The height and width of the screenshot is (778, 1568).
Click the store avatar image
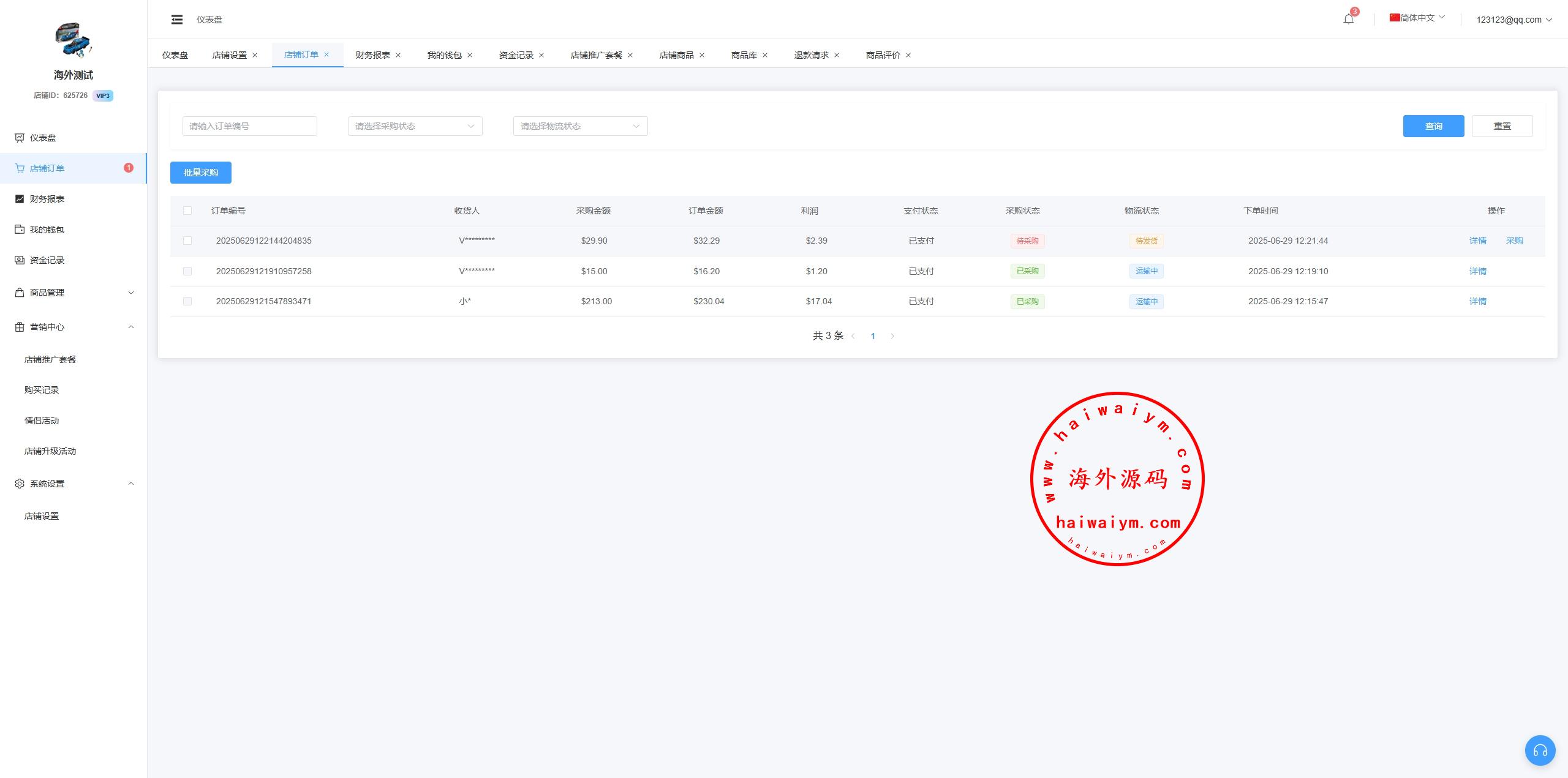[73, 40]
